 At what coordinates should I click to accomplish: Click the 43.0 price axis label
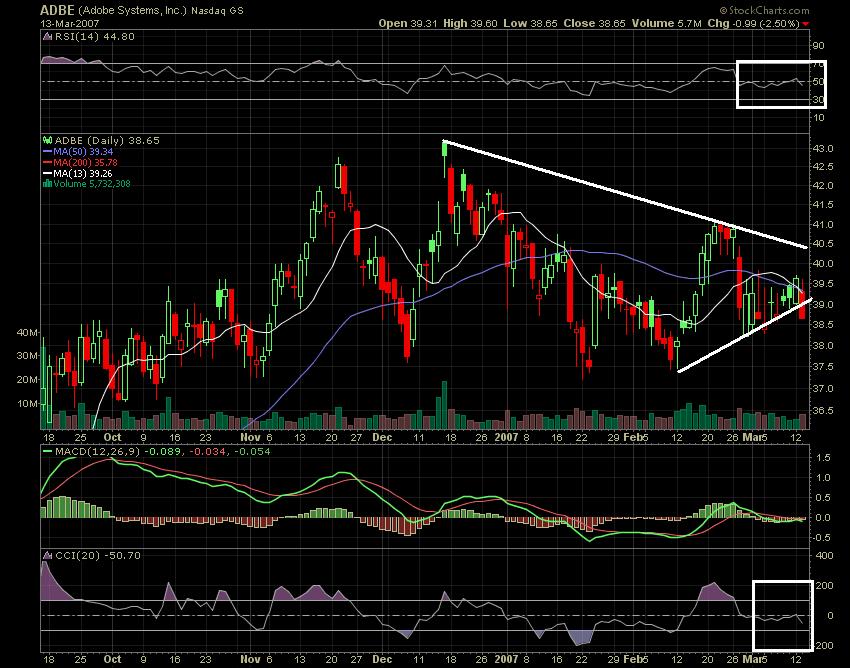coord(823,149)
